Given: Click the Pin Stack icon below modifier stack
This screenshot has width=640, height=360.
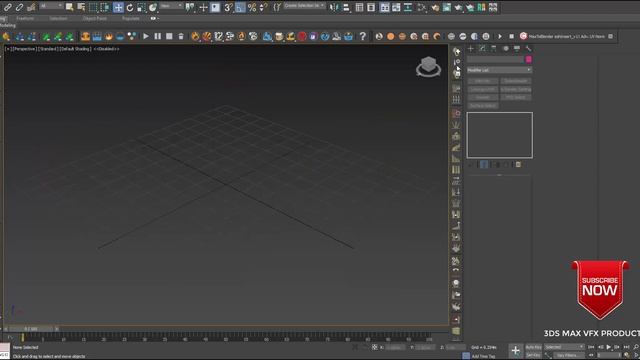Looking at the screenshot, I should click(x=470, y=165).
